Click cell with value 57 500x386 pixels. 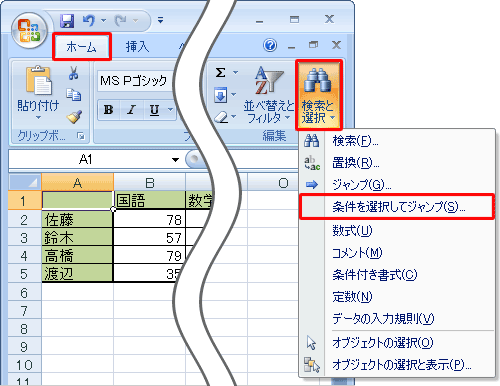pos(149,237)
